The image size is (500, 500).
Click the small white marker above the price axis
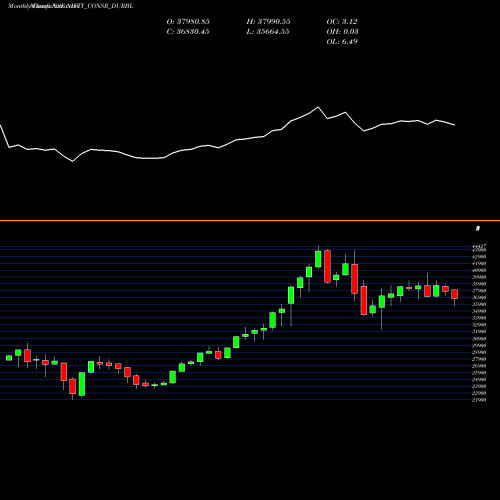[x=478, y=228]
